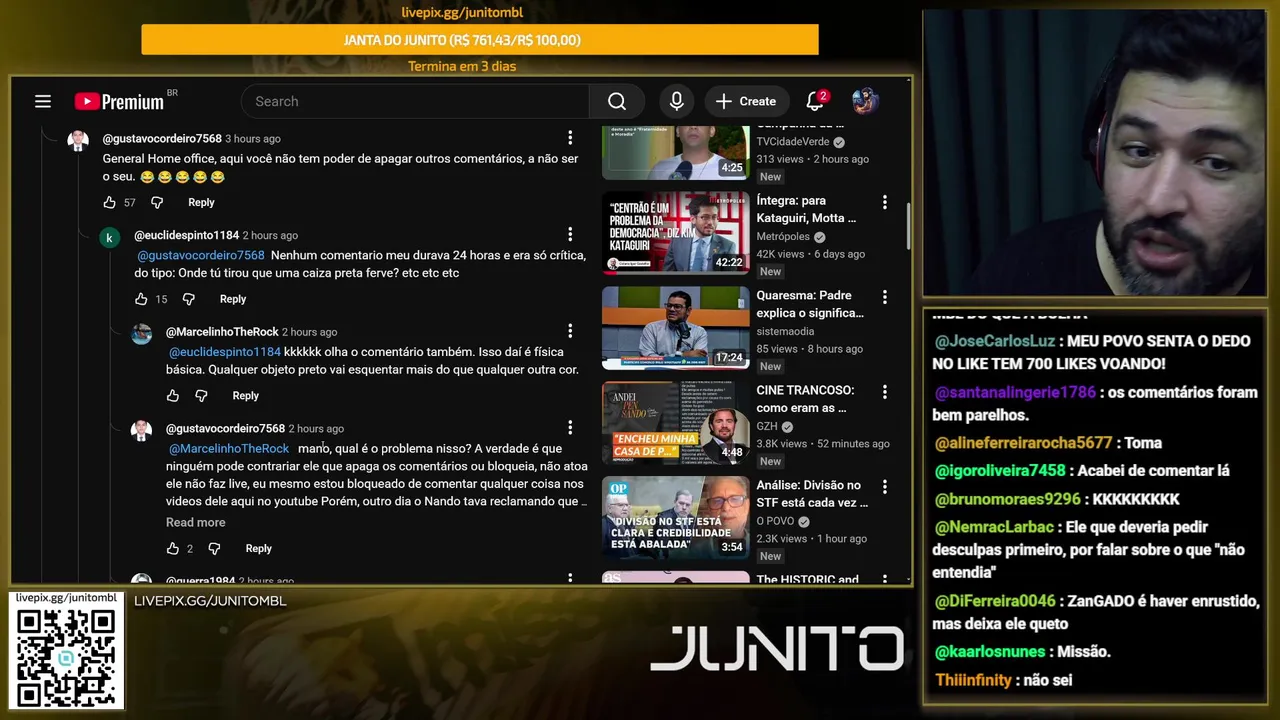The image size is (1280, 720).
Task: Dislike euclidespinto1184's comment
Action: 189,299
